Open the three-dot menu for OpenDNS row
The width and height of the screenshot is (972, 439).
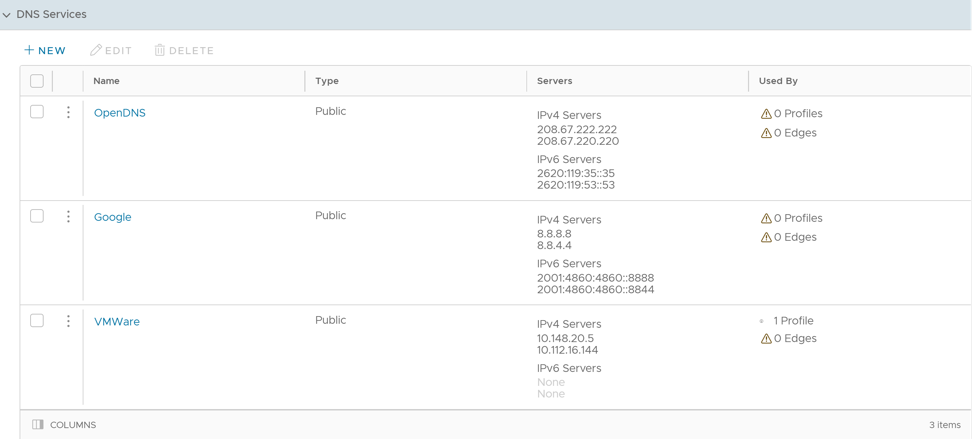point(68,113)
